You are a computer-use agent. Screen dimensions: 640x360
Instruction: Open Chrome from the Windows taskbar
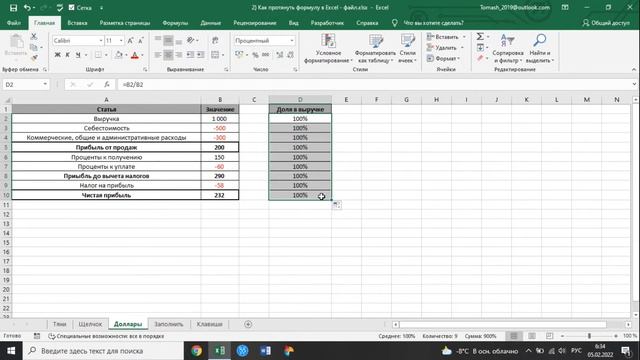pos(196,351)
